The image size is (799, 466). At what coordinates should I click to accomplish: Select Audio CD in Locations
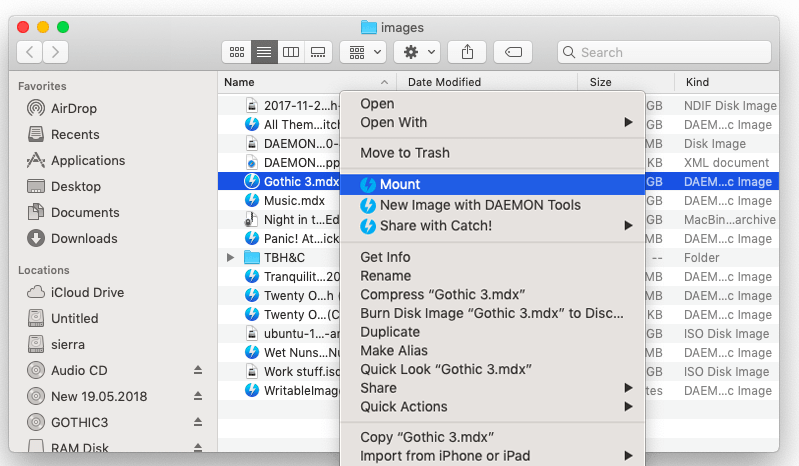coord(79,370)
